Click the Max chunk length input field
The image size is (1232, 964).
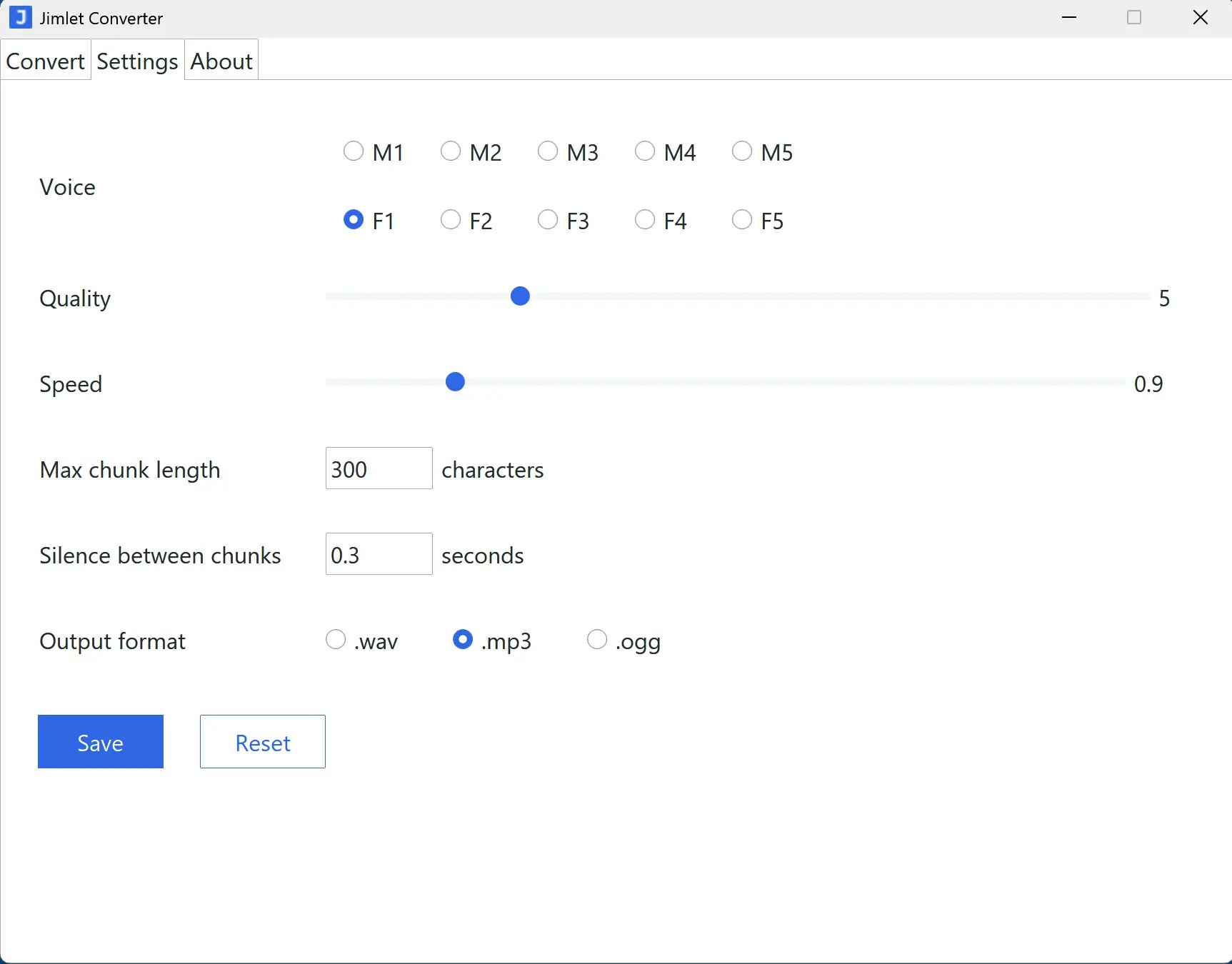click(x=378, y=468)
